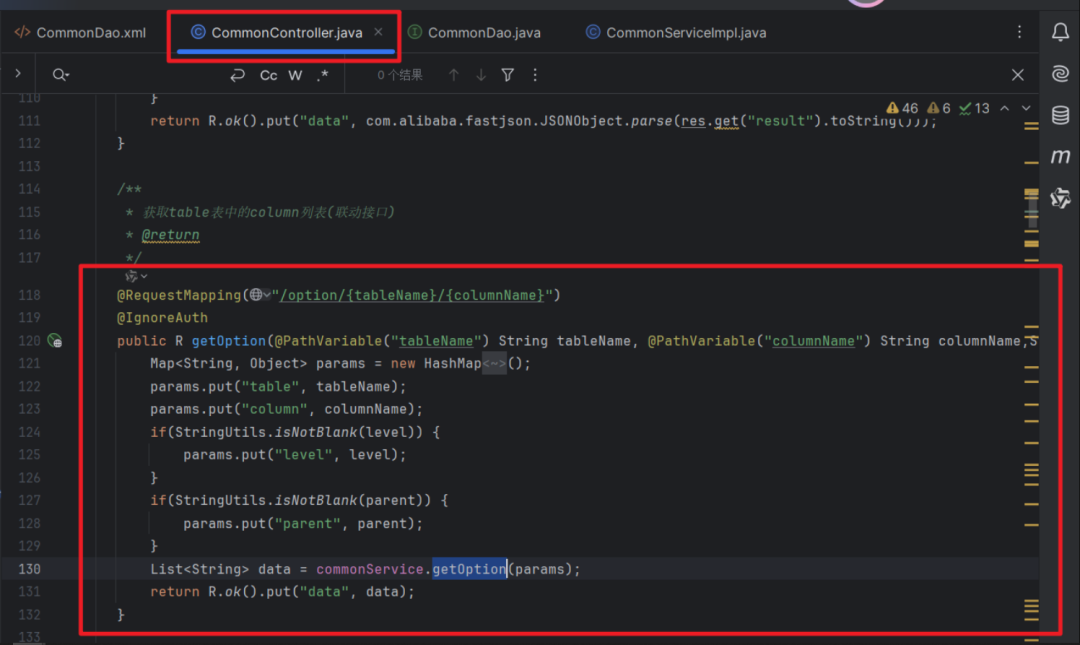
Task: Open the URL globe dropdown in RequestMapping
Action: 260,294
